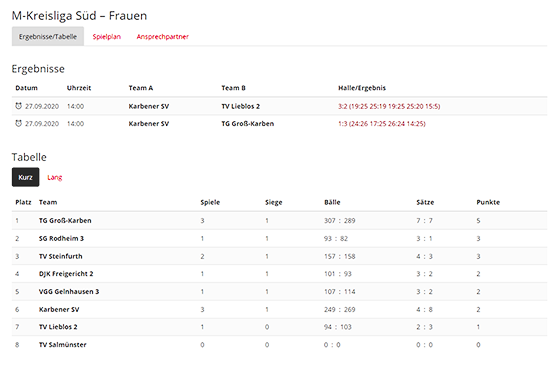Select TV Steinfurth in the Tabelle

[x=60, y=256]
